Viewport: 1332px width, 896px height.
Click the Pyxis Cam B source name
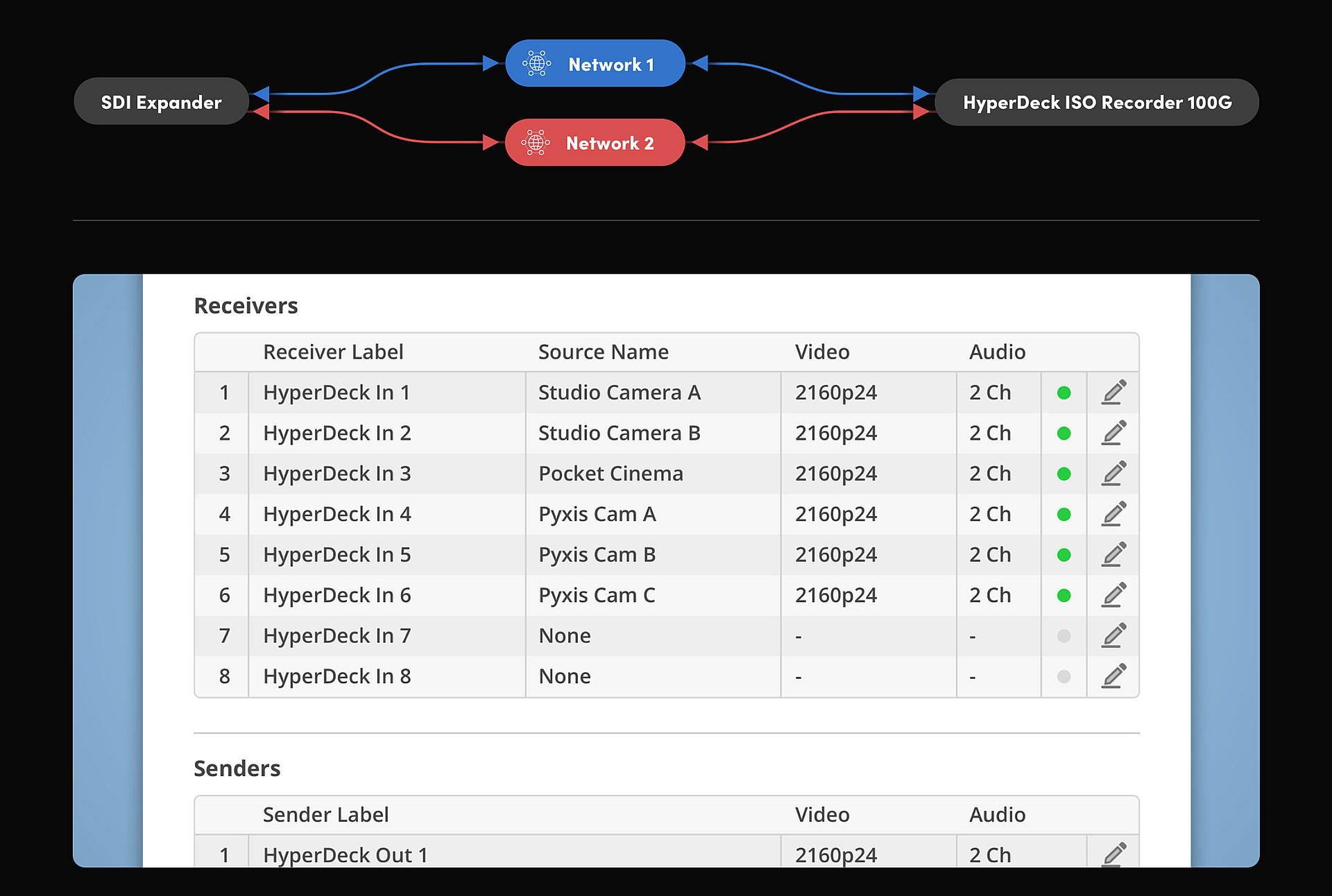(597, 555)
